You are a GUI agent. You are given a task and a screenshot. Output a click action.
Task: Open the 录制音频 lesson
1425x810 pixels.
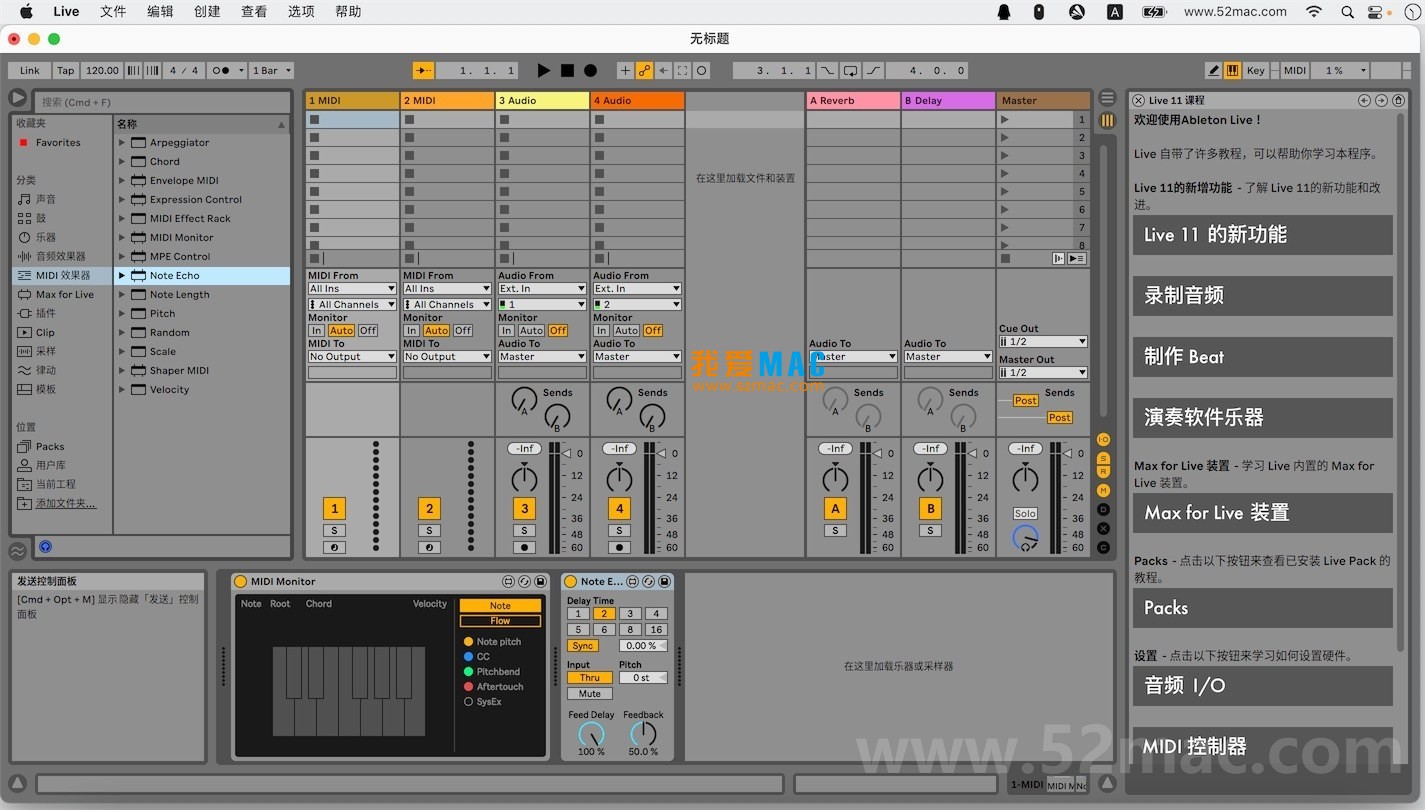click(1262, 296)
